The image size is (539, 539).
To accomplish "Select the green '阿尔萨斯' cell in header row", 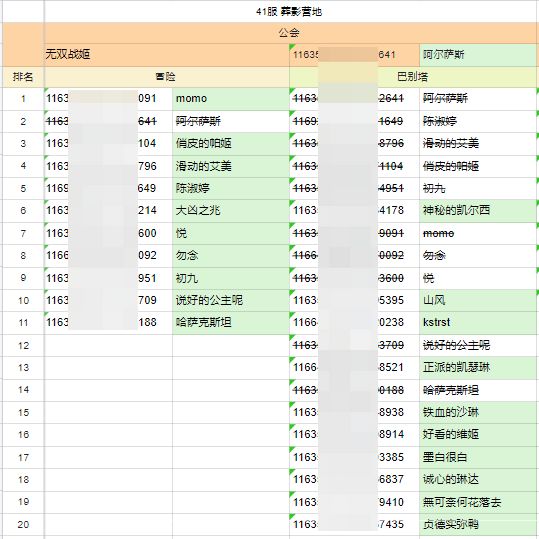I will click(477, 55).
